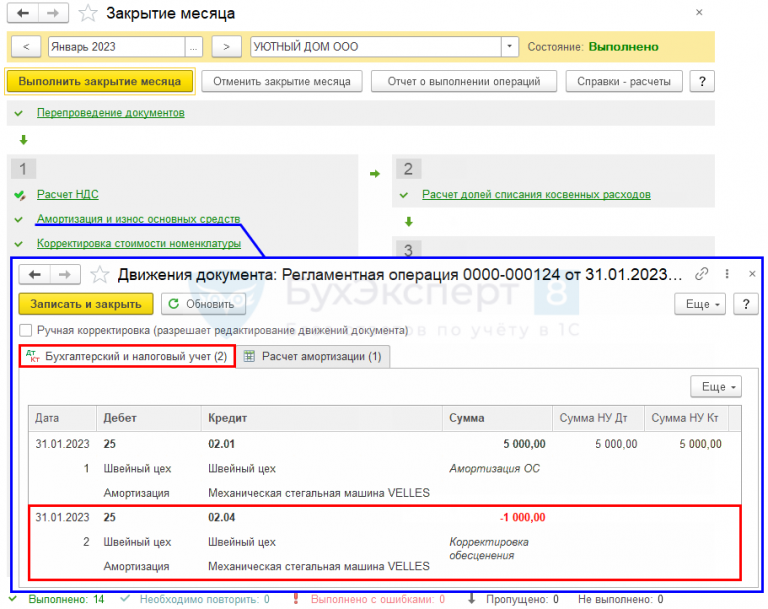Go forward in the Закрытие месяца window
Screen dimensions: 768x609
[53, 13]
